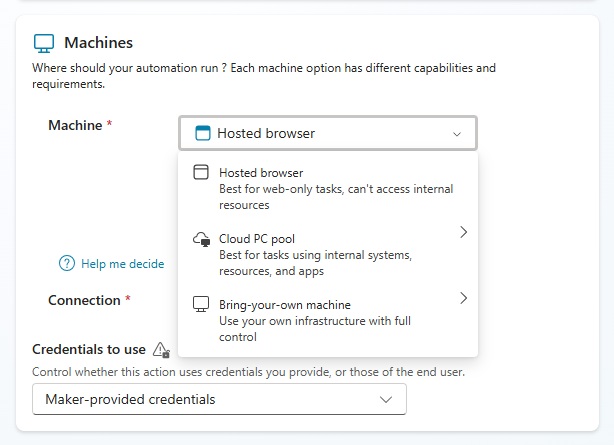
Task: Click the Credentials to use label
Action: [89, 350]
